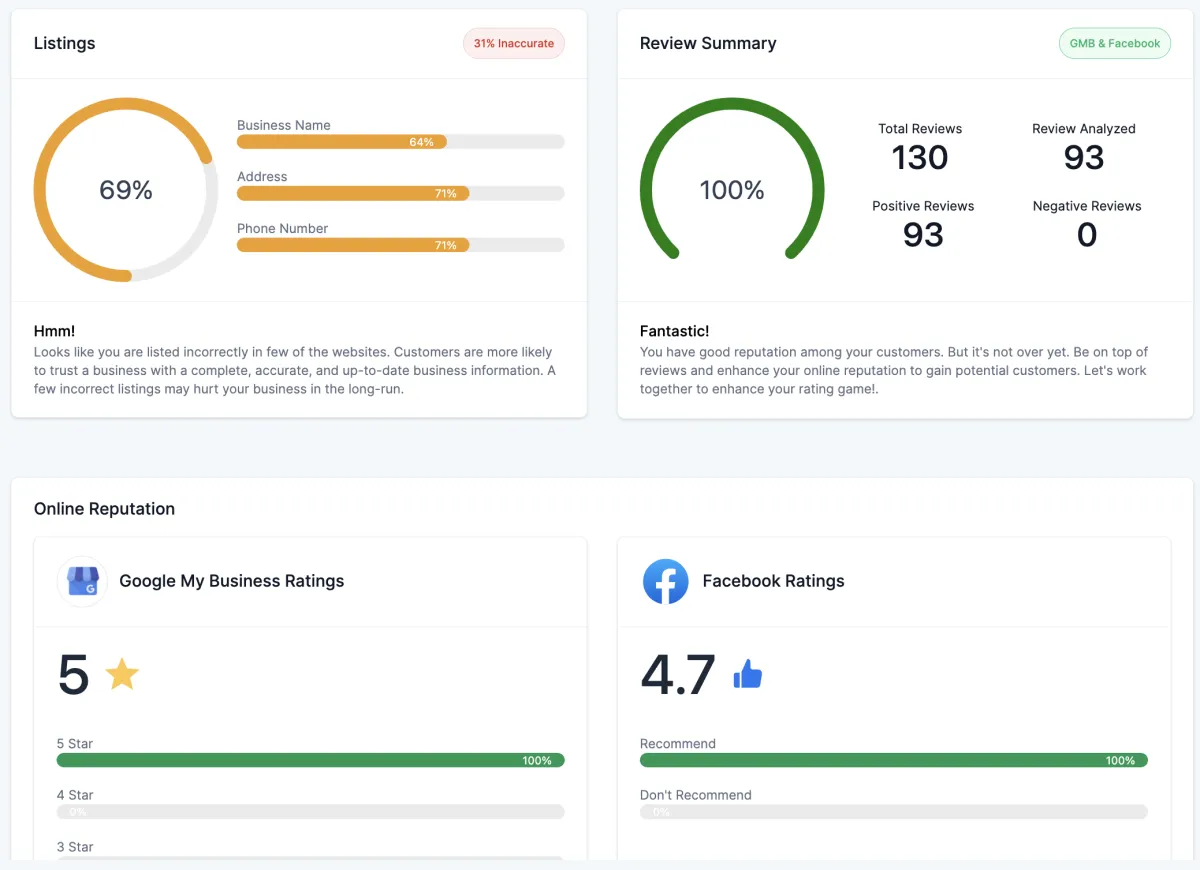Viewport: 1200px width, 870px height.
Task: Click the Positive Reviews value 93
Action: [923, 235]
